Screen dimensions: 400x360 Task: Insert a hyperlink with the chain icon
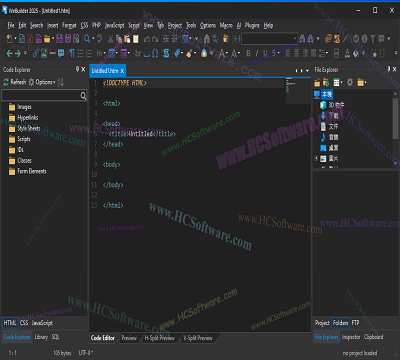(x=36, y=53)
